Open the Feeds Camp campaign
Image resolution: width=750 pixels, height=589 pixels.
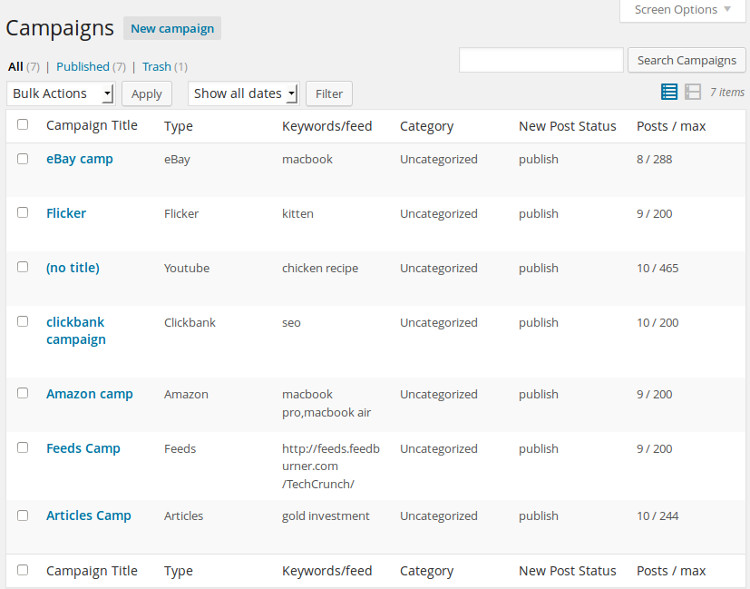point(83,449)
